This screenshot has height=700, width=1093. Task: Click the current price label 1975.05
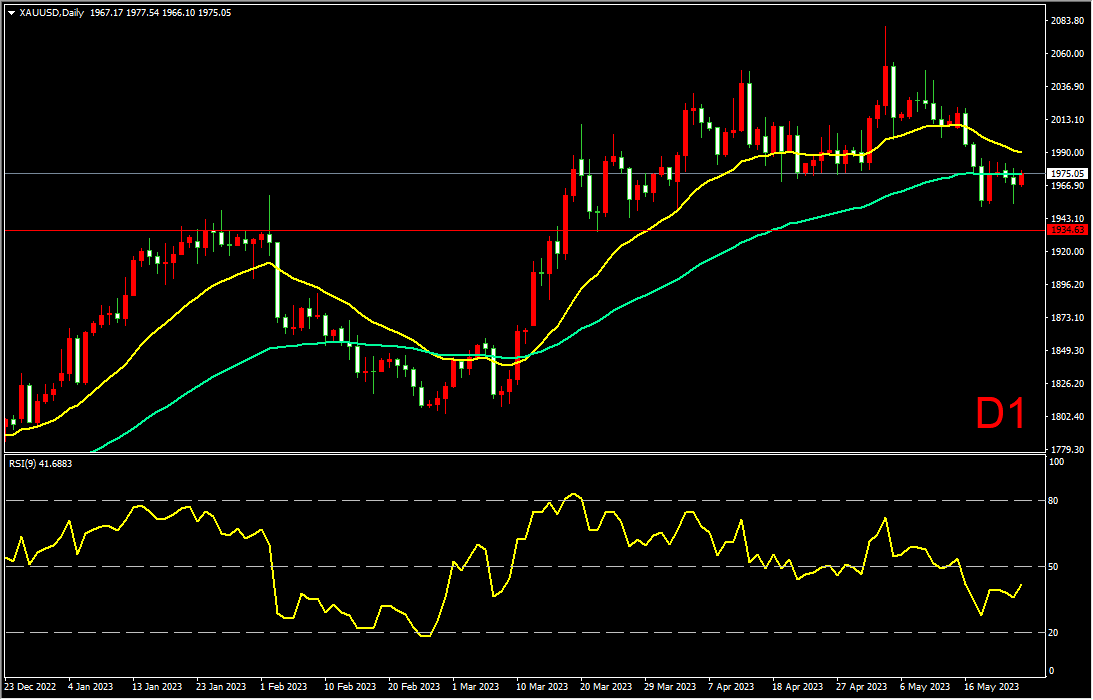(1069, 174)
